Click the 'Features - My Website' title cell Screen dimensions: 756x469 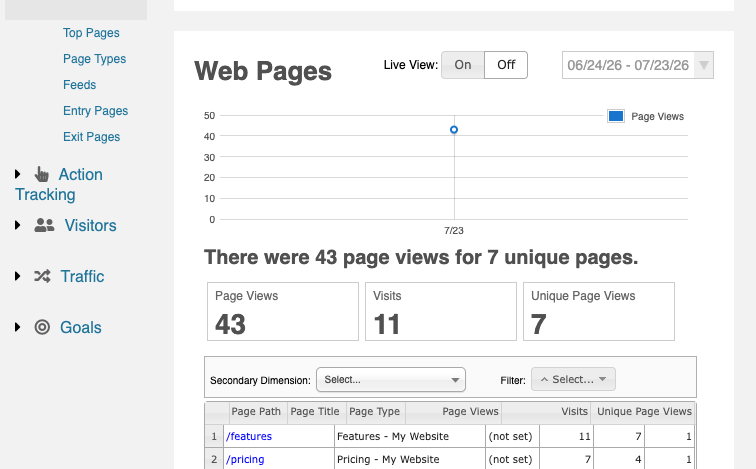click(x=410, y=436)
